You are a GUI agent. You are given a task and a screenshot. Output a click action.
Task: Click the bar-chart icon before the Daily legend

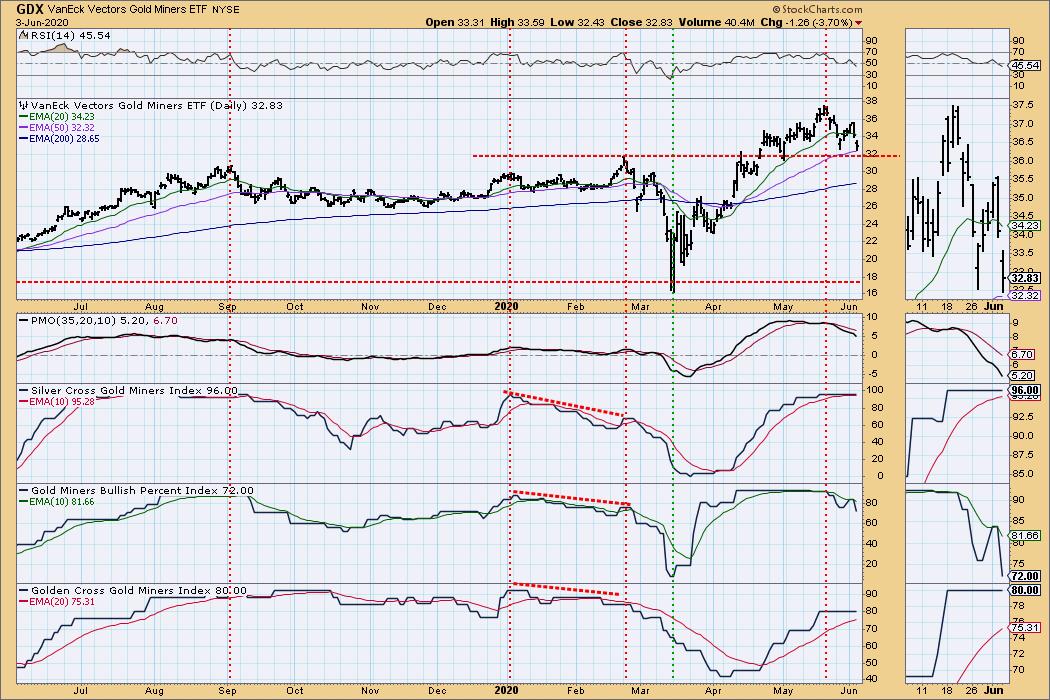[x=23, y=106]
